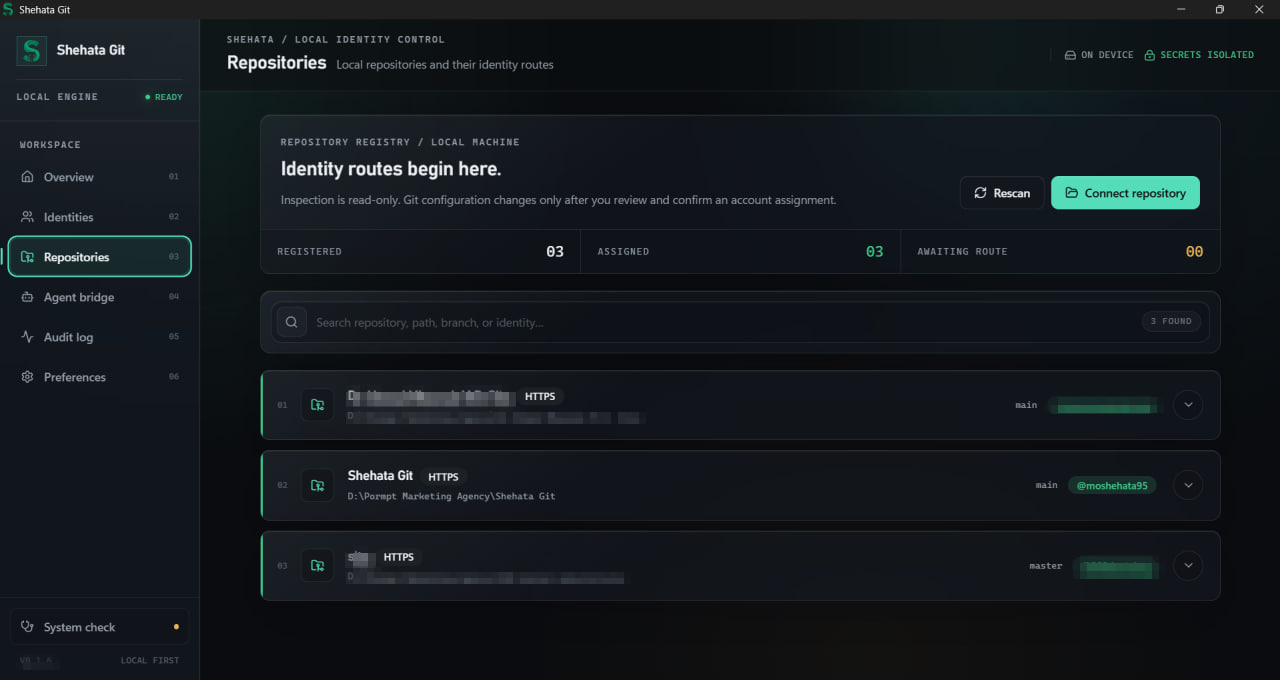
Task: Minimize the Shehata Git window
Action: [1181, 9]
